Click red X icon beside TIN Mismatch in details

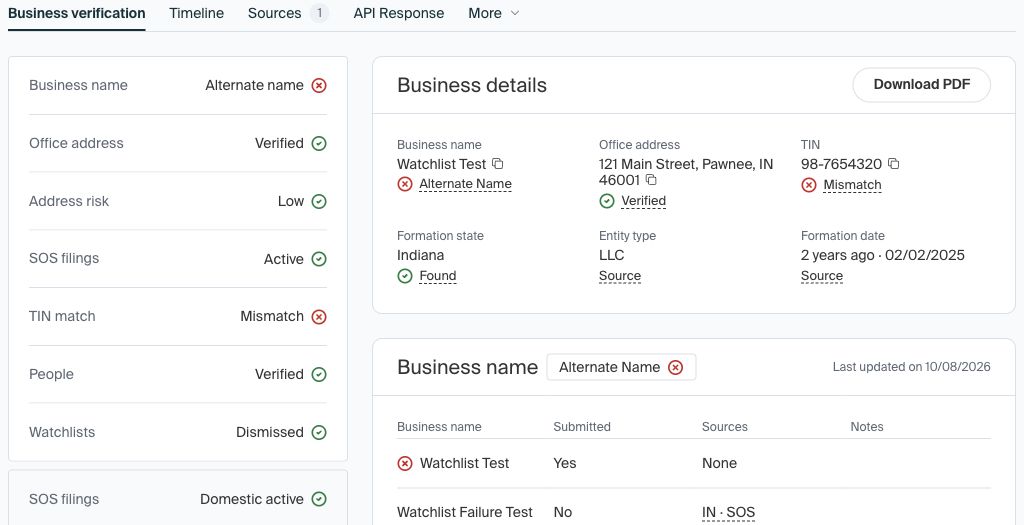click(808, 185)
